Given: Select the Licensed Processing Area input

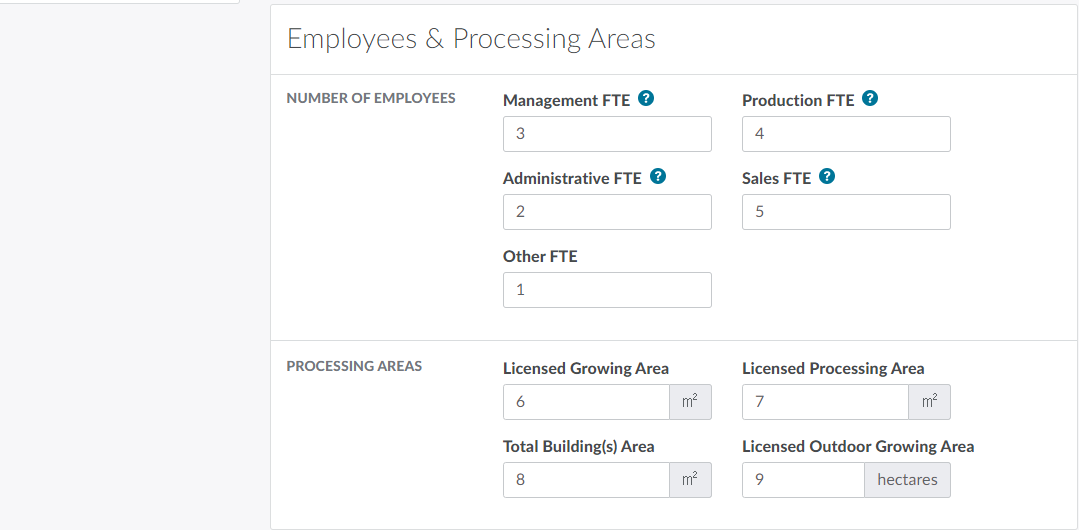Looking at the screenshot, I should point(825,402).
